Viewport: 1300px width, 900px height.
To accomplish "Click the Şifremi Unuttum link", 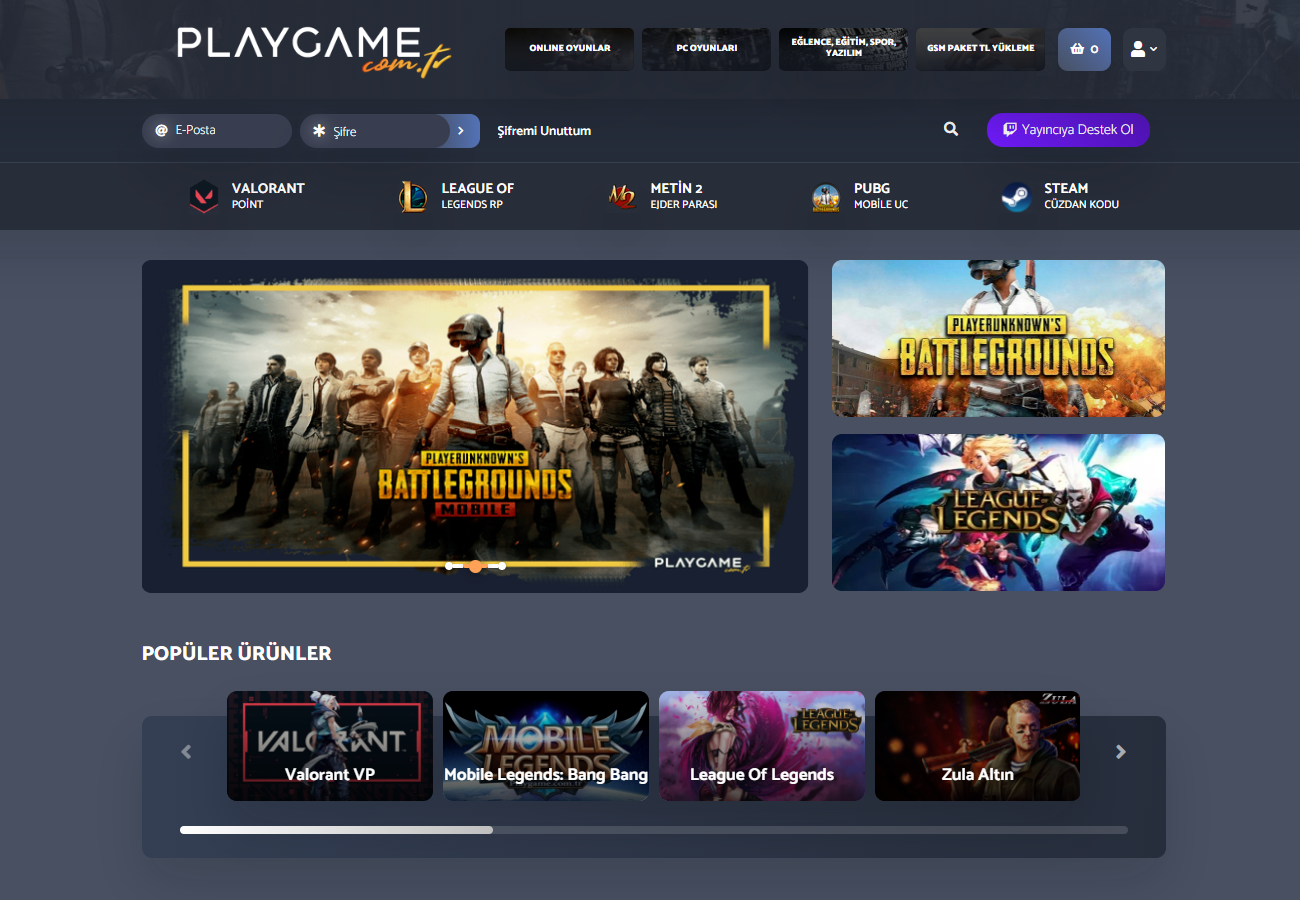I will point(544,131).
